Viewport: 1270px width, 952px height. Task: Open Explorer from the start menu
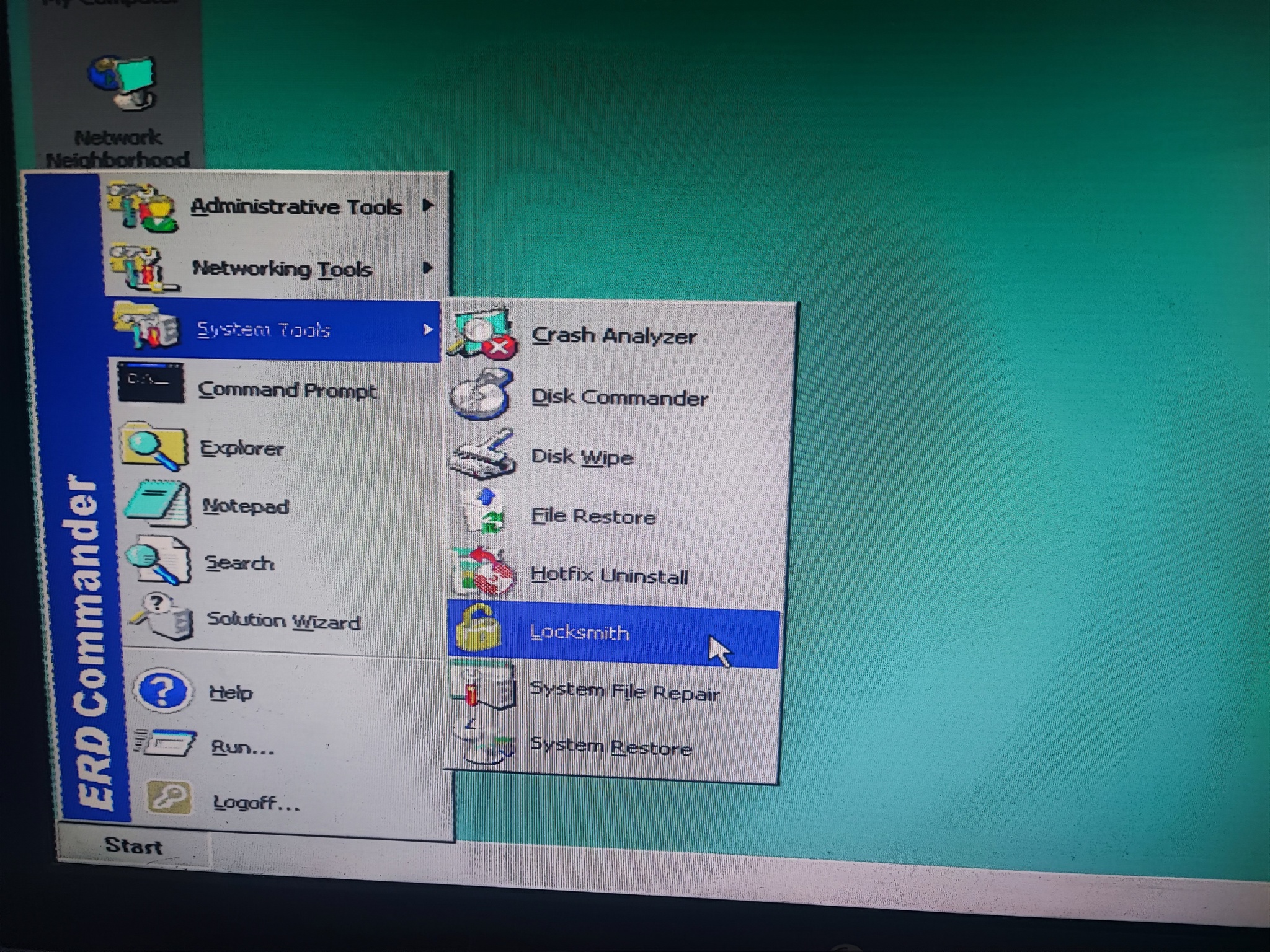pos(278,447)
